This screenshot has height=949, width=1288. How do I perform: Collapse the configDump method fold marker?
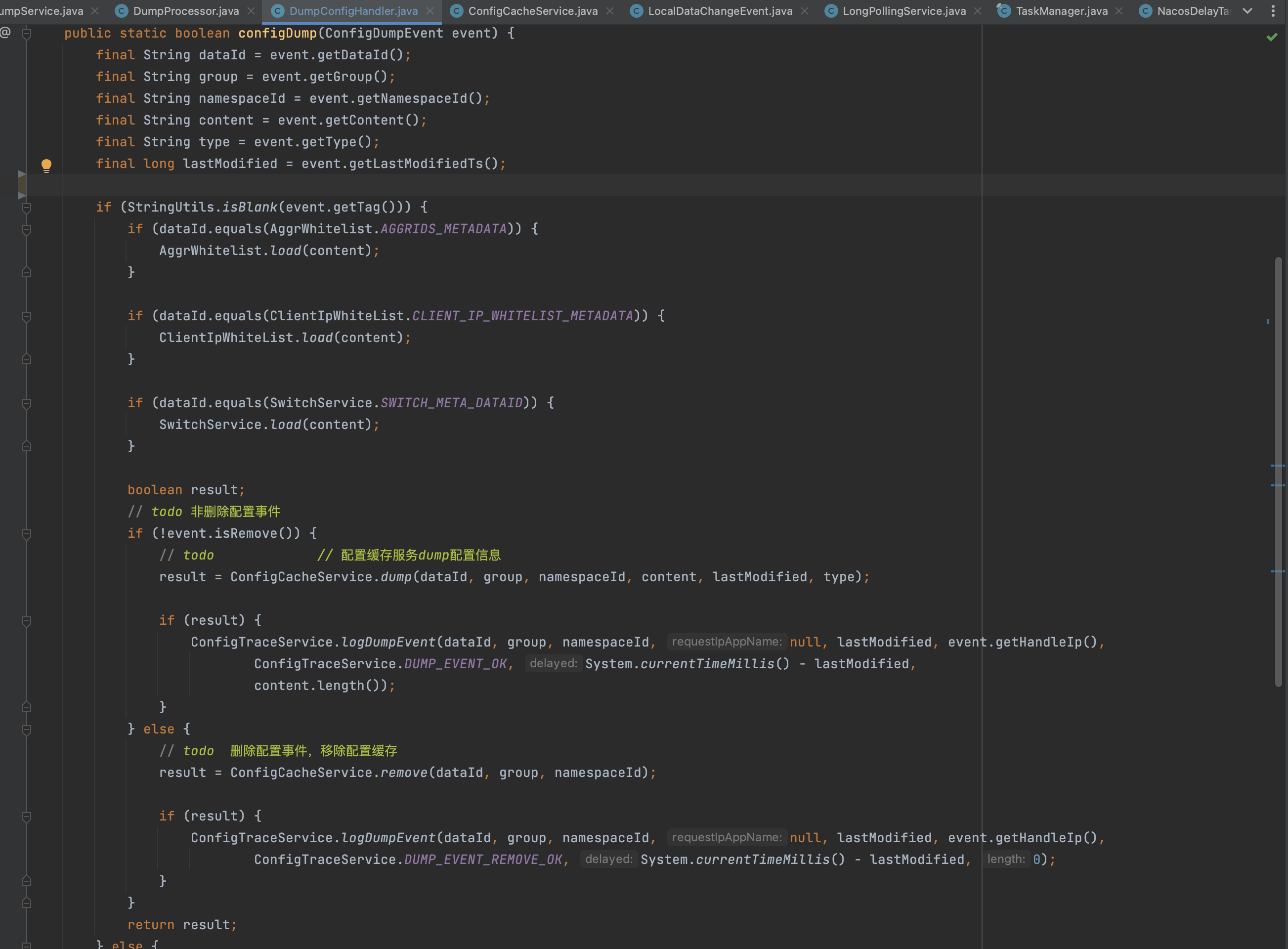click(26, 34)
